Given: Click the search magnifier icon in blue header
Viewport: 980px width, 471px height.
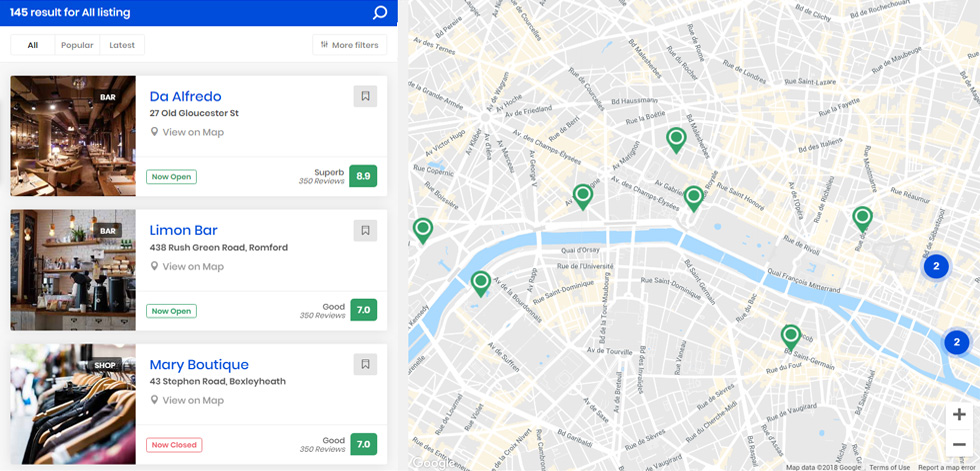Looking at the screenshot, I should click(379, 12).
